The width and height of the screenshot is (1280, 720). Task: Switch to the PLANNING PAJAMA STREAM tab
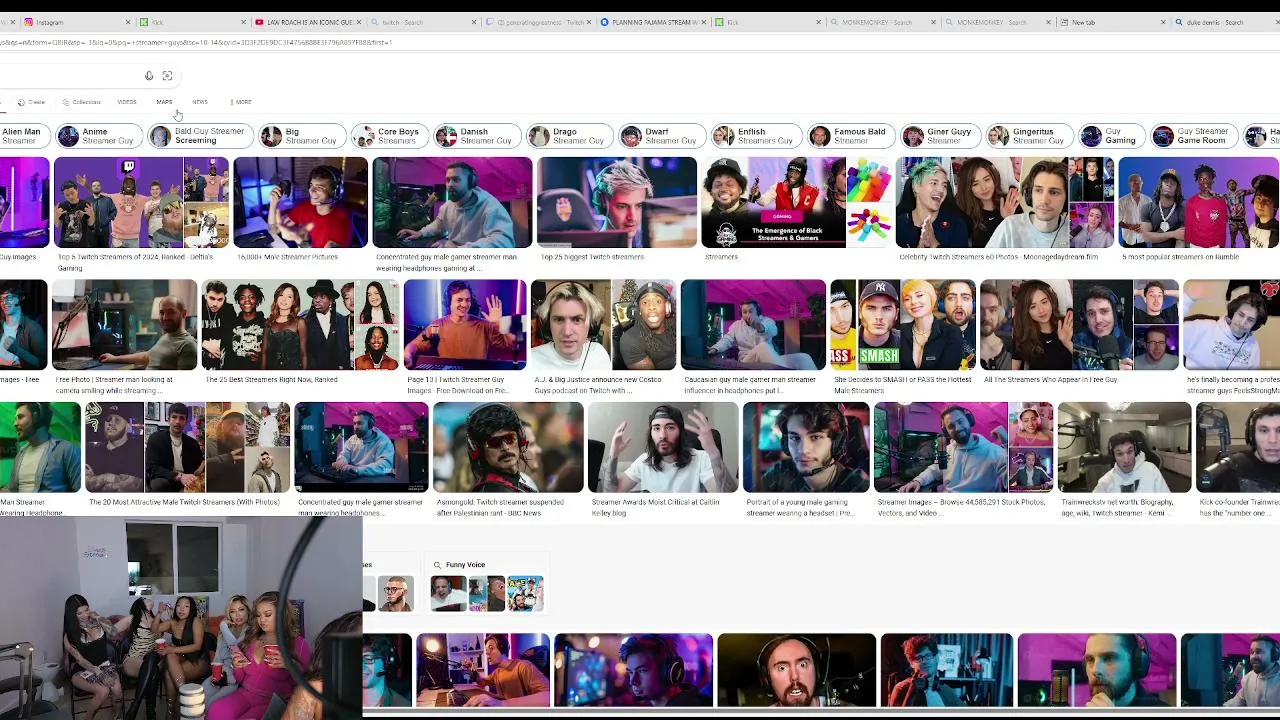(x=653, y=22)
